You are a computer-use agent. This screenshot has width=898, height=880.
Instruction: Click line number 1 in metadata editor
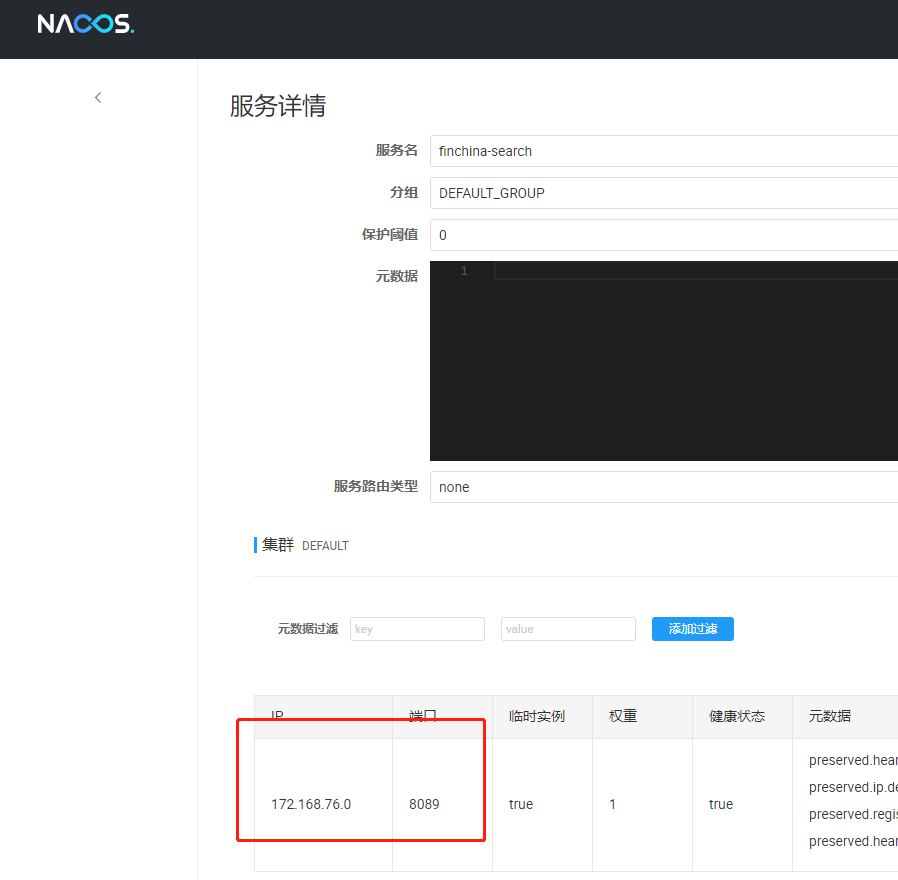click(x=464, y=270)
